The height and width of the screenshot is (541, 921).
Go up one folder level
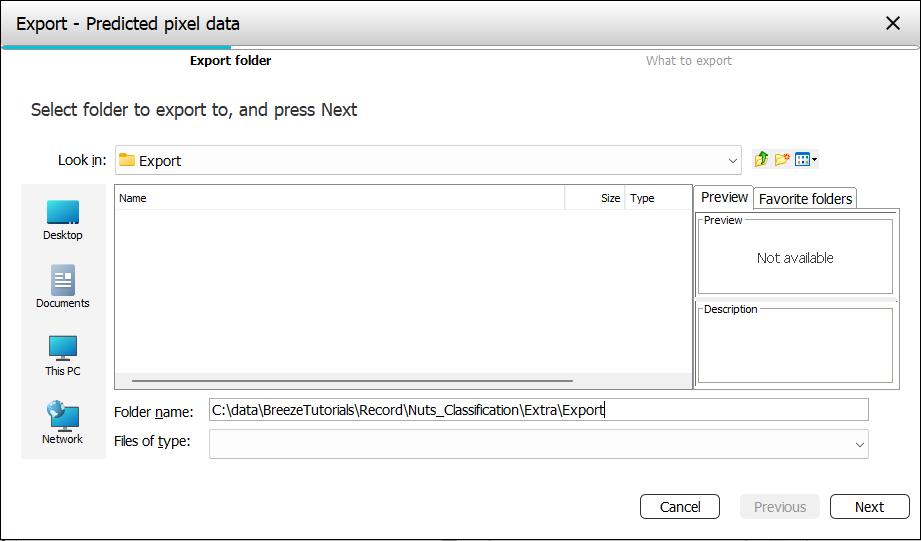[x=762, y=160]
